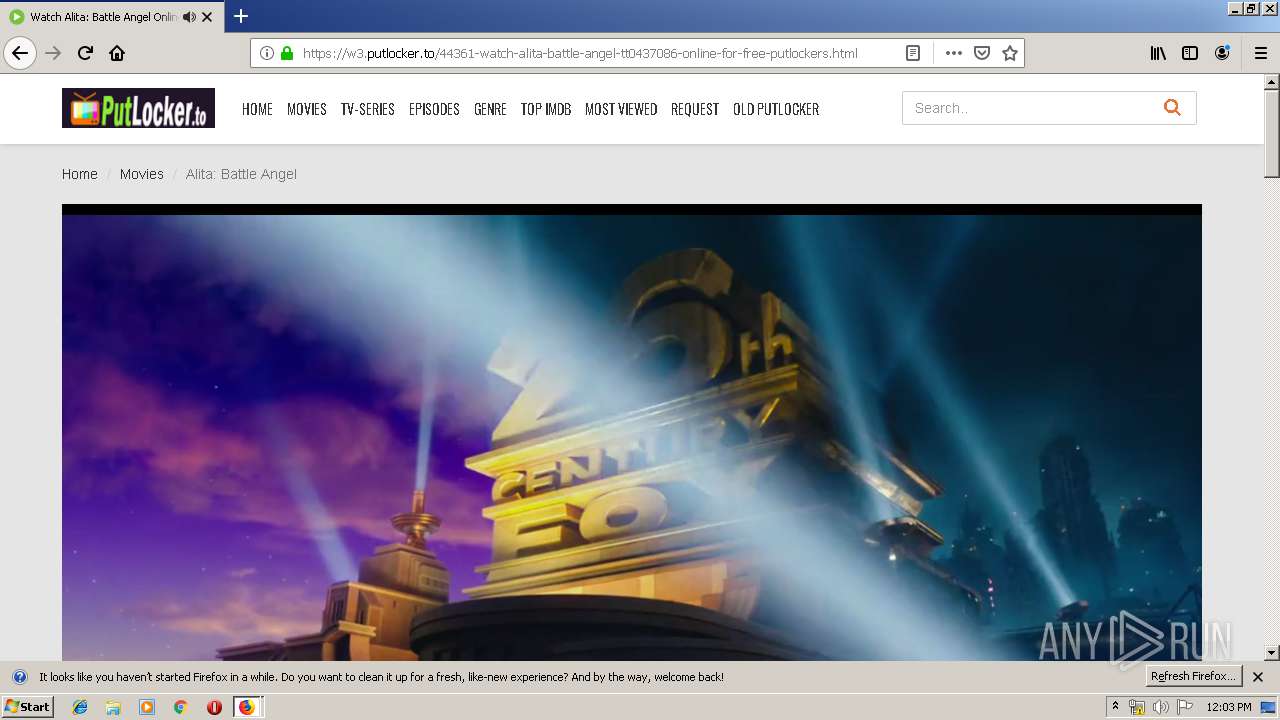The height and width of the screenshot is (720, 1280).
Task: Show hidden tray icons arrow
Action: (1115, 707)
